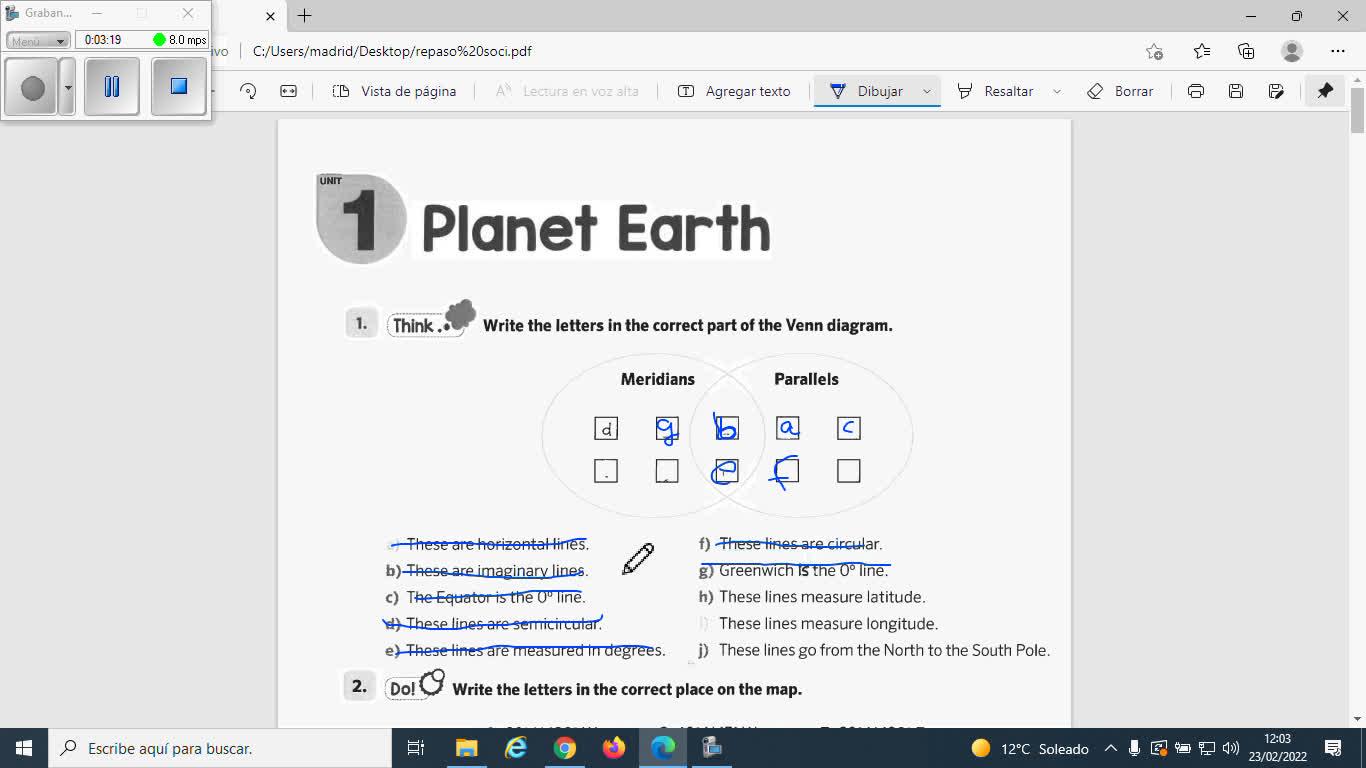
Task: Click the Microsoft Edge taskbar icon
Action: 663,748
